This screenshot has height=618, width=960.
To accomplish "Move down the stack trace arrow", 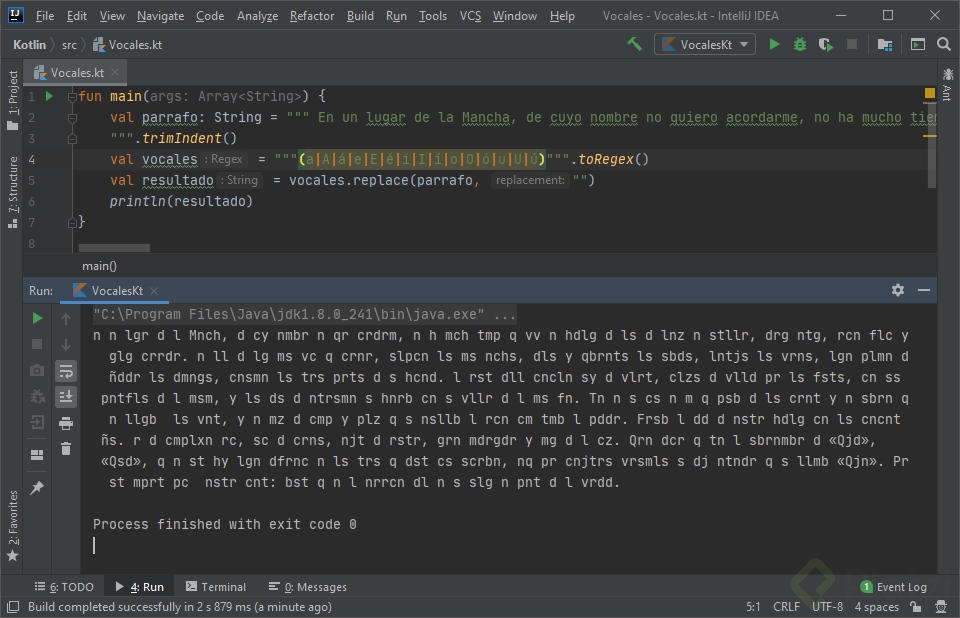I will [66, 344].
